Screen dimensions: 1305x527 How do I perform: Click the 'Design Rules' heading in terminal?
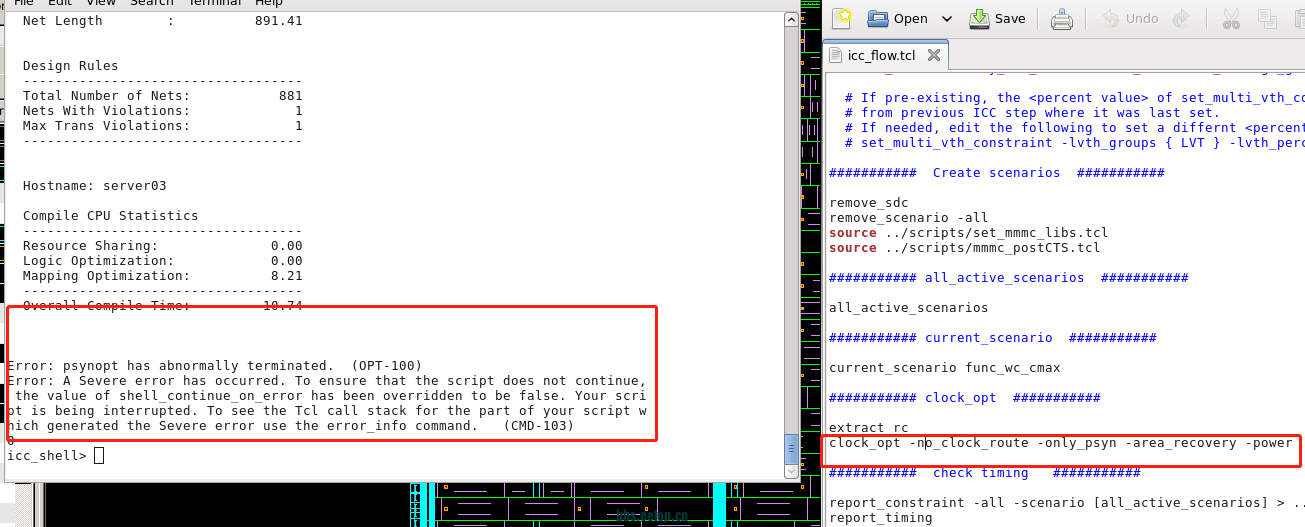click(71, 66)
